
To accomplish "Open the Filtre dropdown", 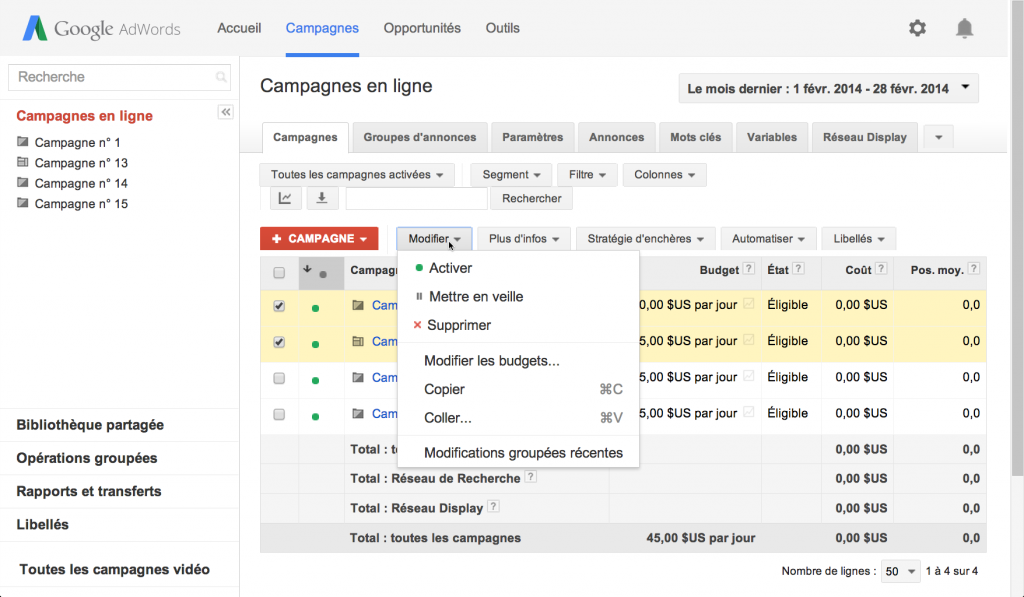I will click(x=587, y=174).
